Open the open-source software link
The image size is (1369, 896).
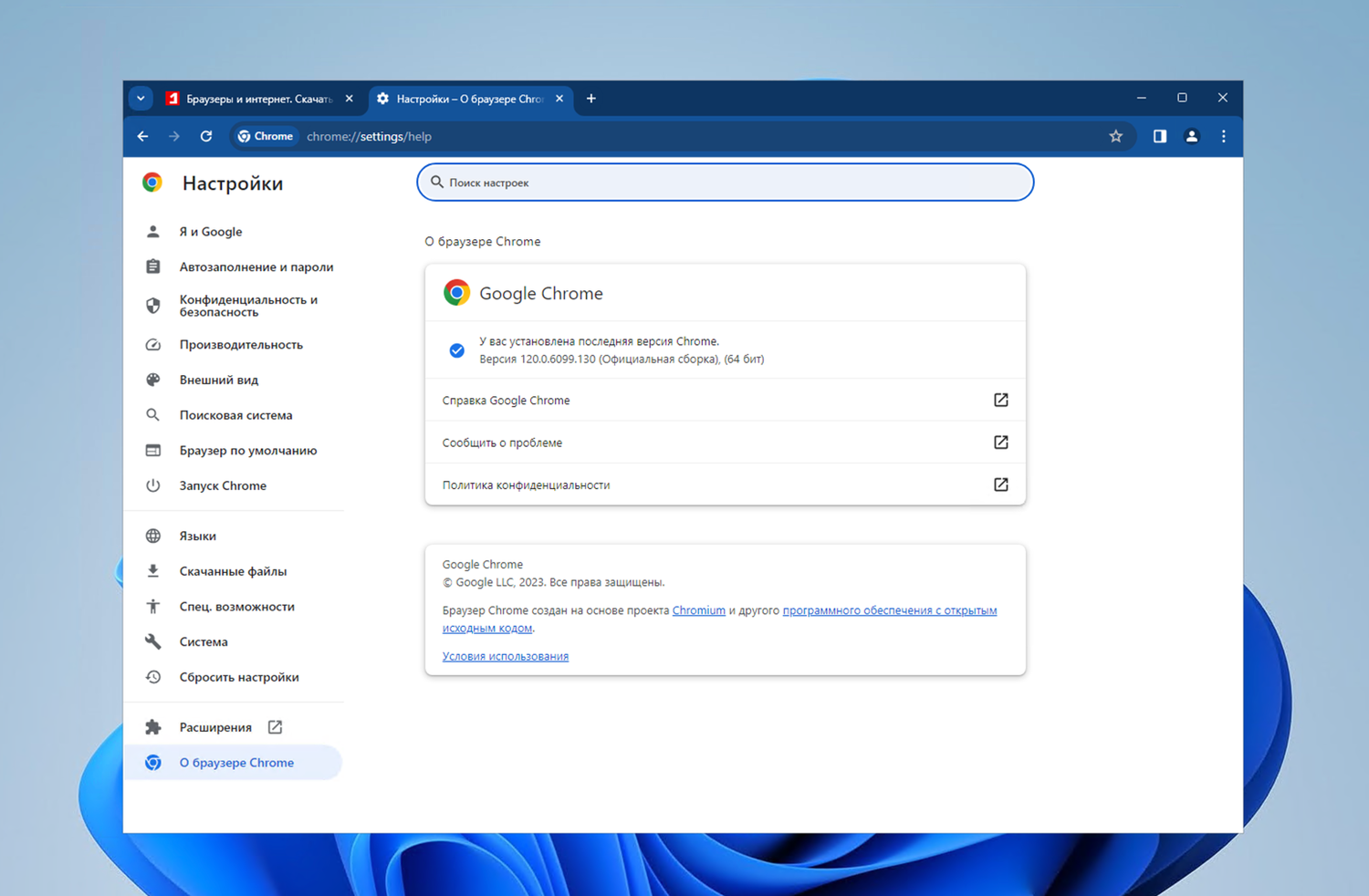pyautogui.click(x=890, y=610)
